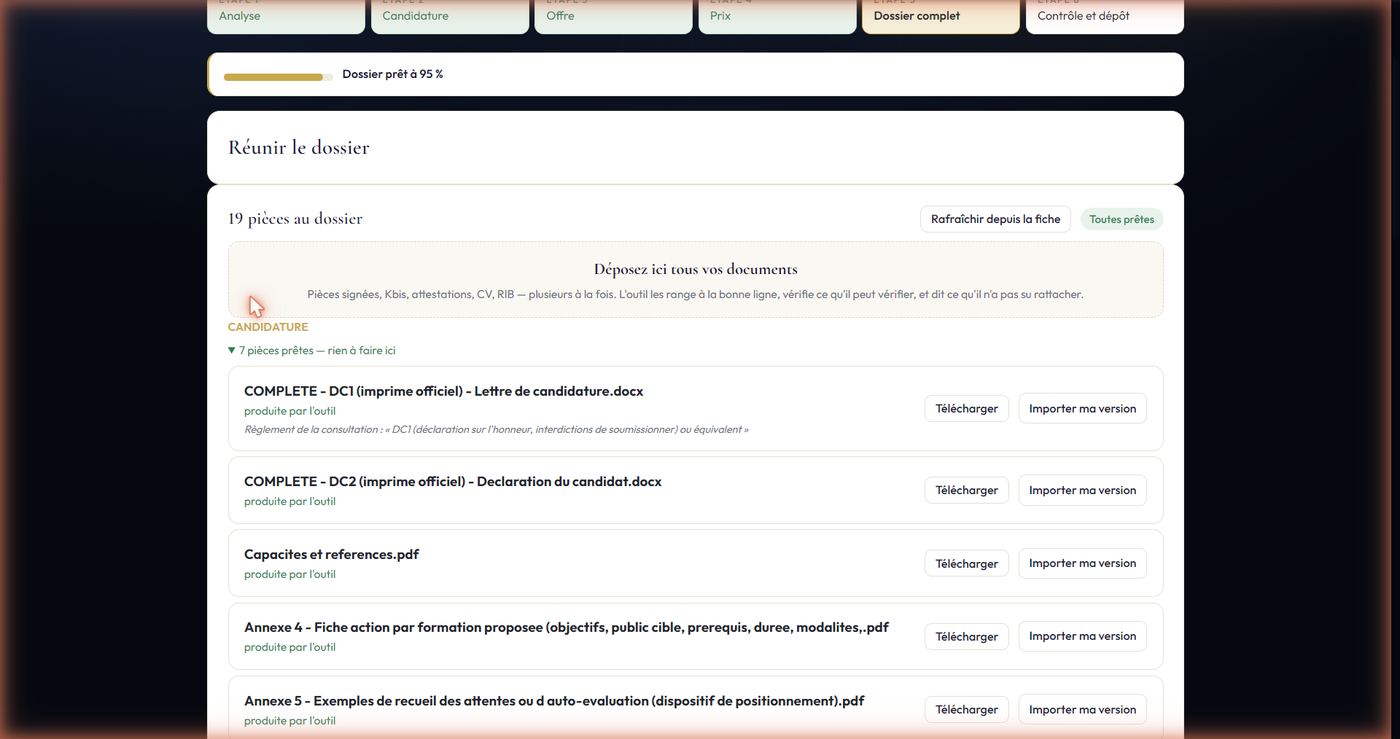Download the DC1 Lettre de candidature file

coord(967,408)
